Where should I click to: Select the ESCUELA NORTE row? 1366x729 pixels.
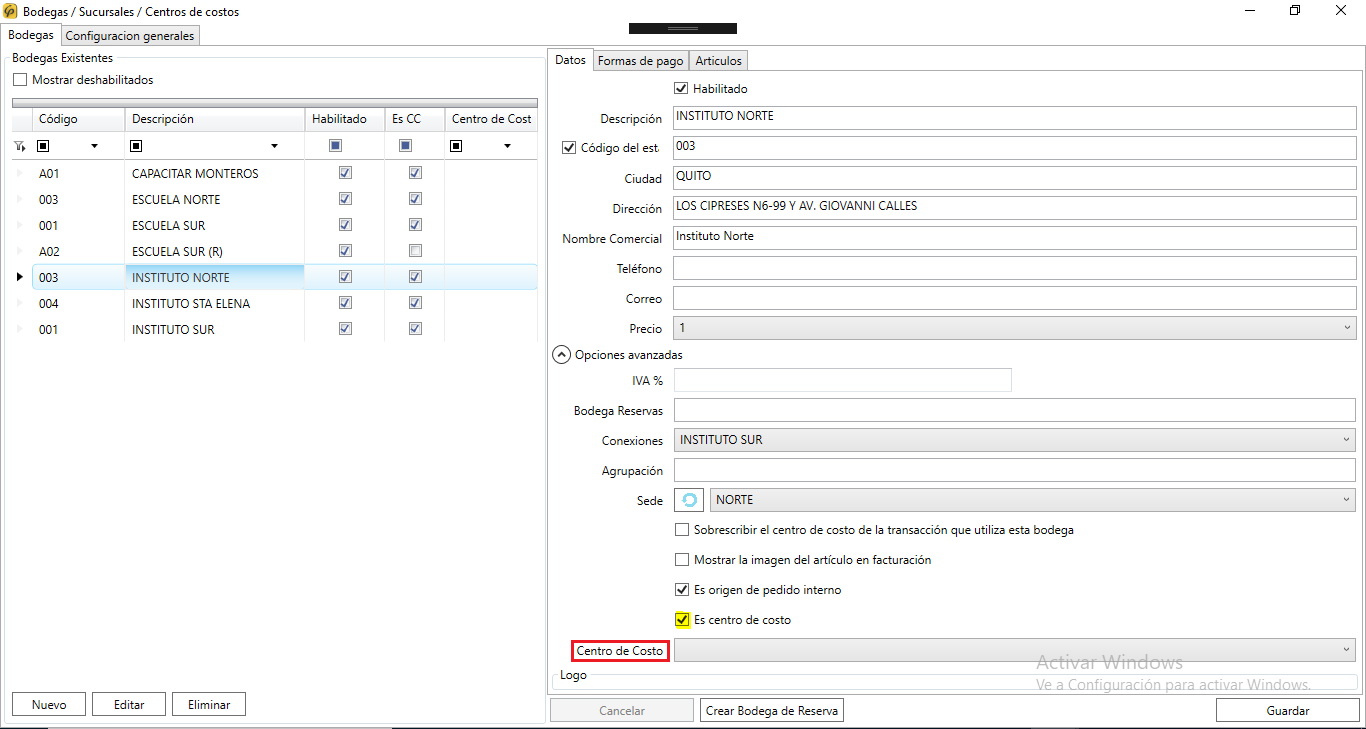point(275,199)
